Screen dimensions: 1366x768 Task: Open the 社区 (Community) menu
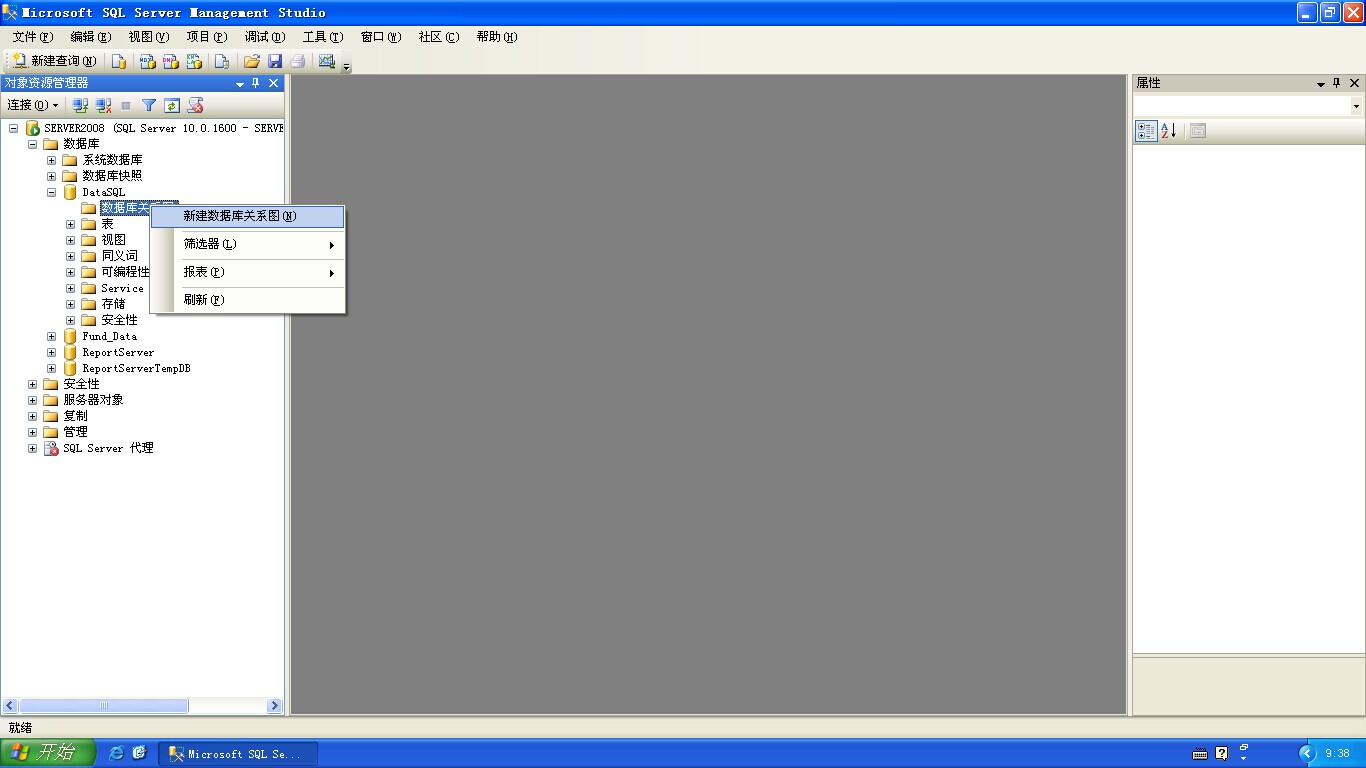pos(439,37)
